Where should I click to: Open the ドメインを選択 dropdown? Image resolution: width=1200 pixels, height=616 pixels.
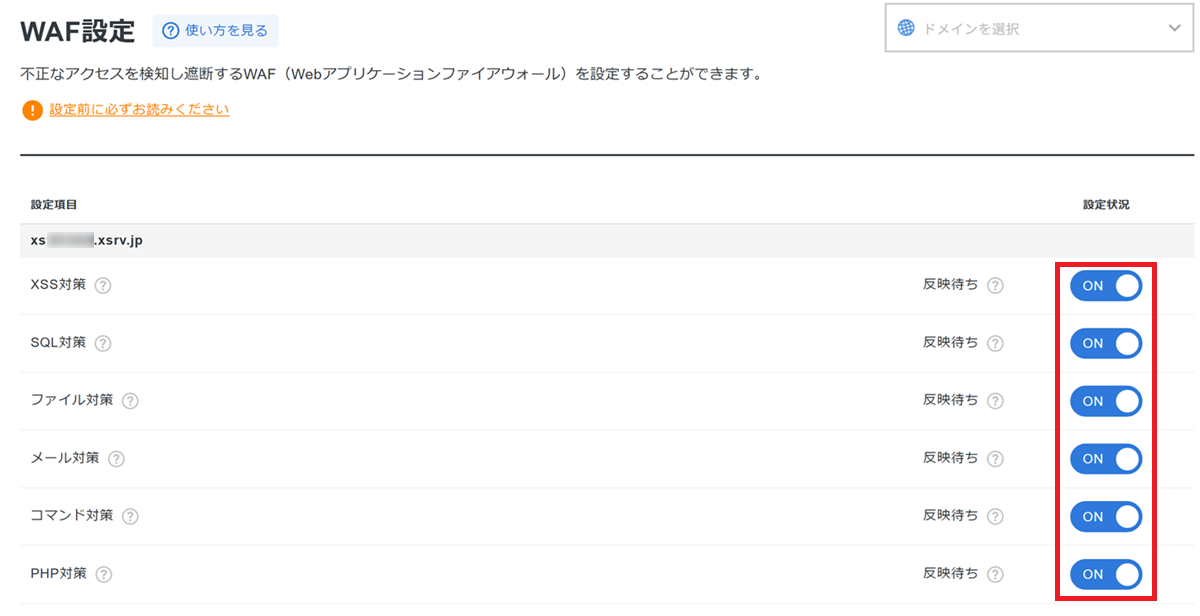1038,29
